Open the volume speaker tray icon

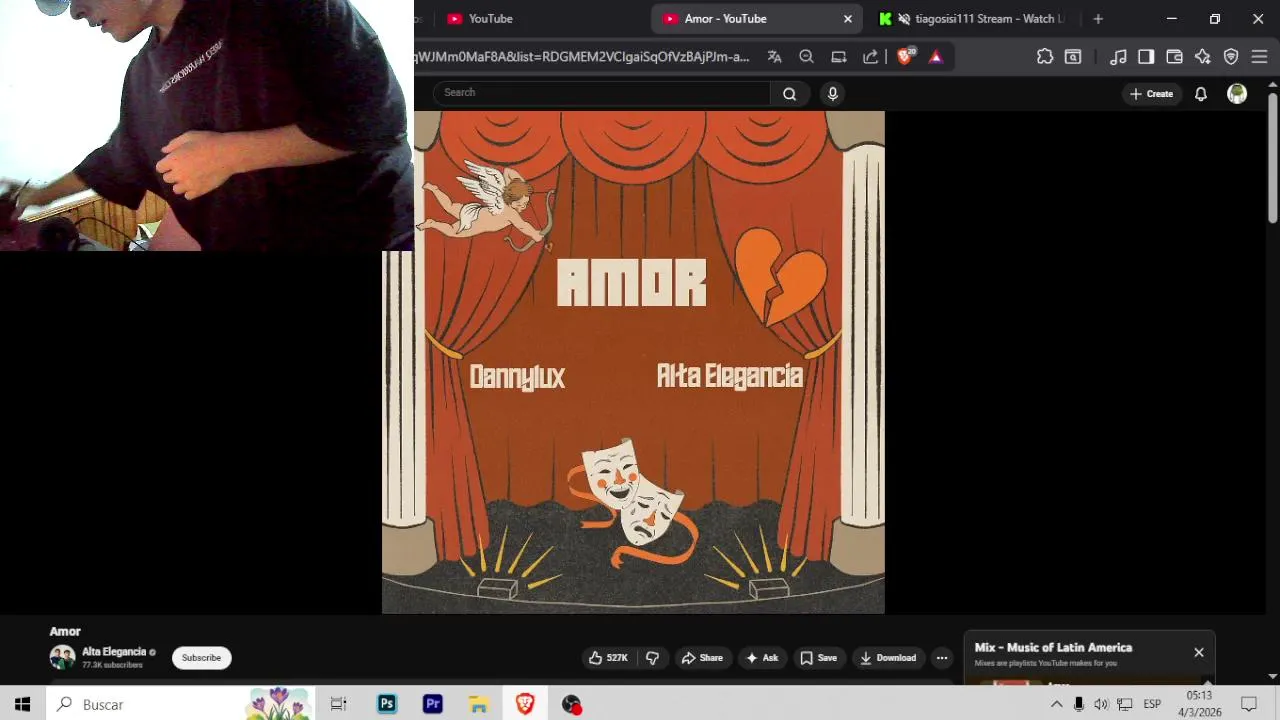point(1101,704)
